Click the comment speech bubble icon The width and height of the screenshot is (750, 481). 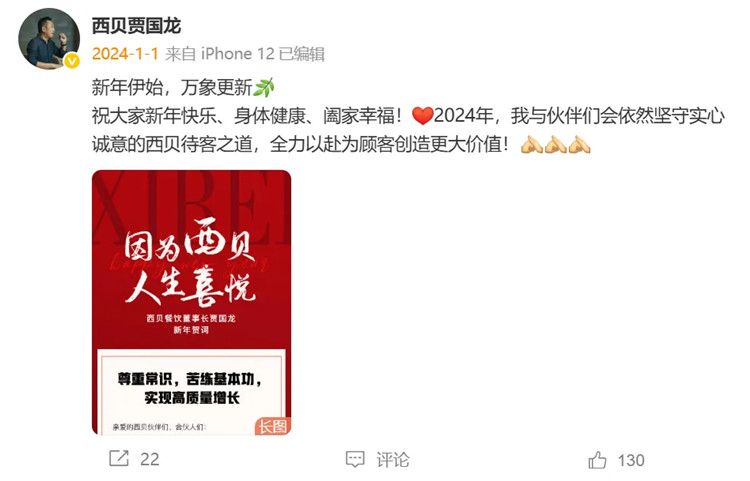355,459
